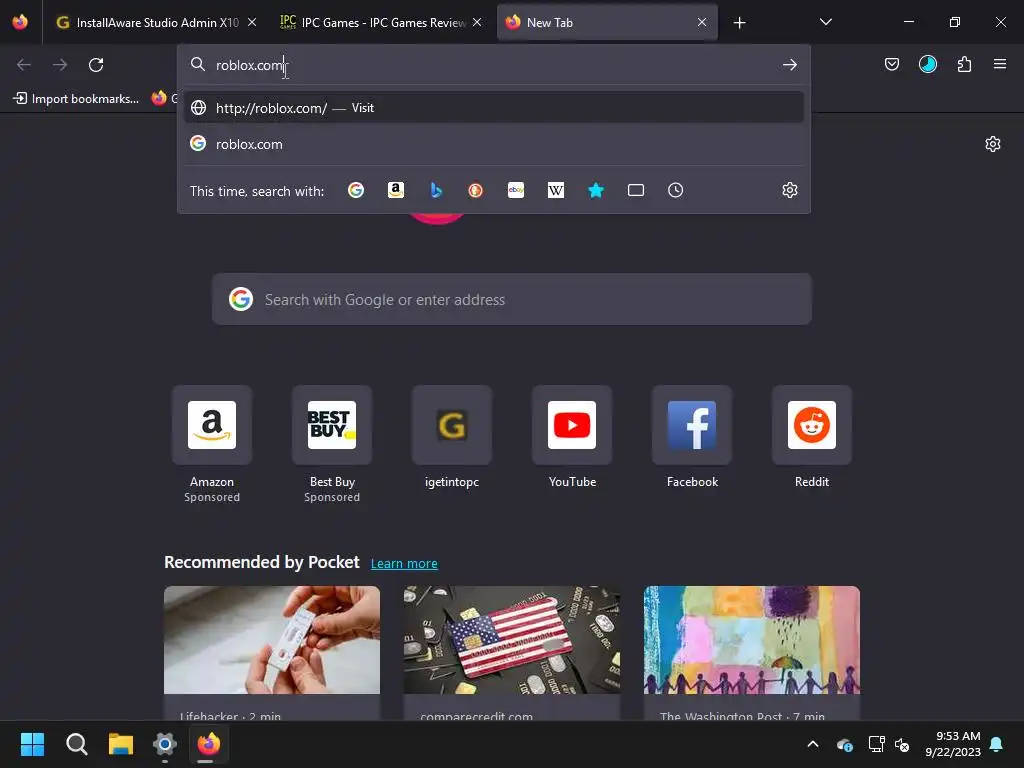Search open Tabs using the tab icon
This screenshot has width=1024, height=768.
click(635, 190)
